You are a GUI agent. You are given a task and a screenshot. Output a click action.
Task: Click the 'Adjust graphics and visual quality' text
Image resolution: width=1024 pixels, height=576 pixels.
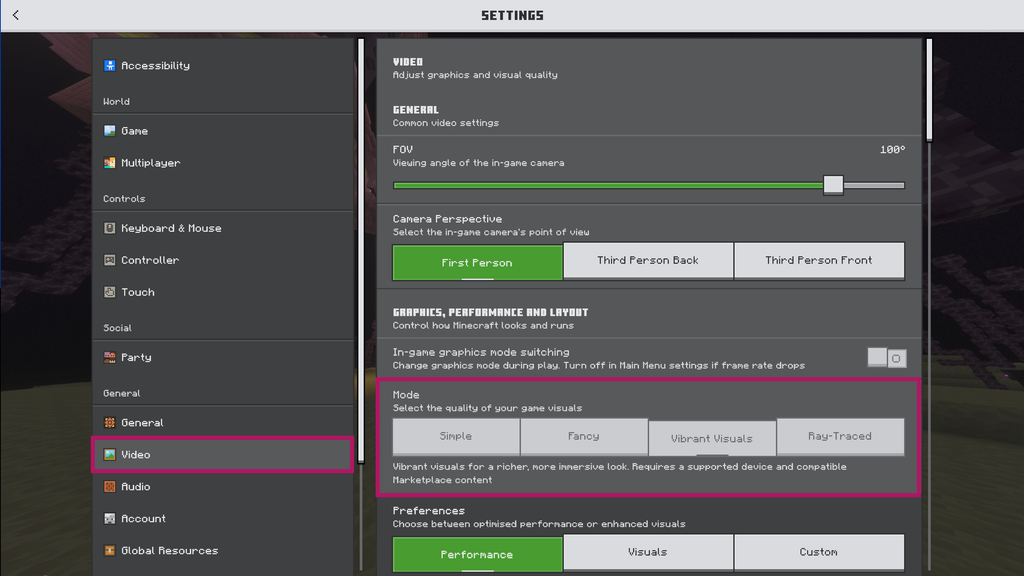click(475, 75)
